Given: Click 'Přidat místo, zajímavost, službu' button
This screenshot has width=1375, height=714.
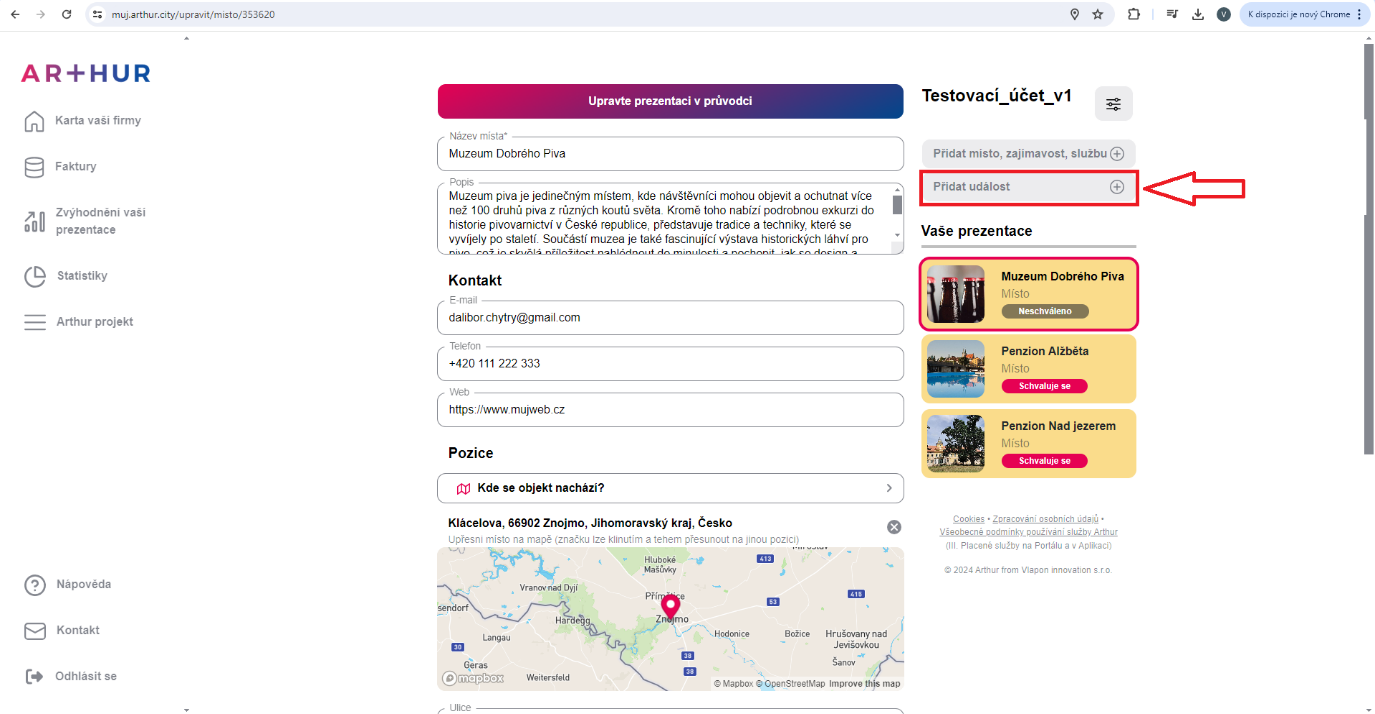Looking at the screenshot, I should click(1027, 154).
